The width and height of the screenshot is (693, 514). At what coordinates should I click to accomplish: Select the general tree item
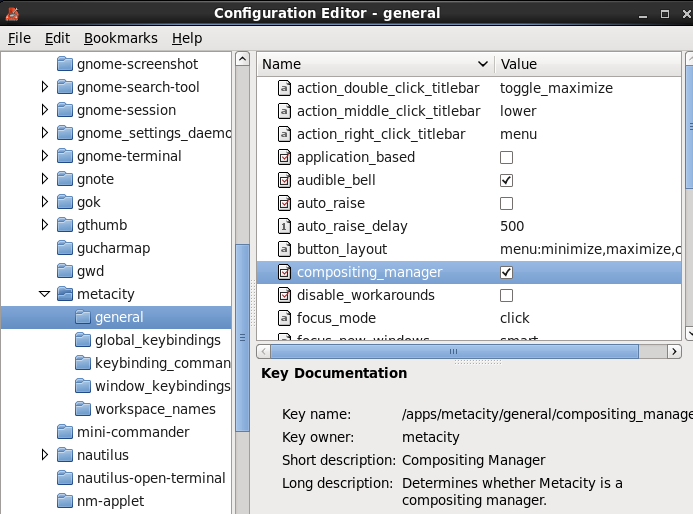coord(116,317)
